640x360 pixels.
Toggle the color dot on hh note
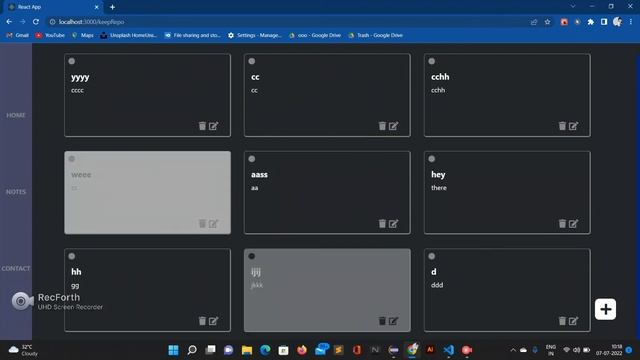tap(72, 256)
